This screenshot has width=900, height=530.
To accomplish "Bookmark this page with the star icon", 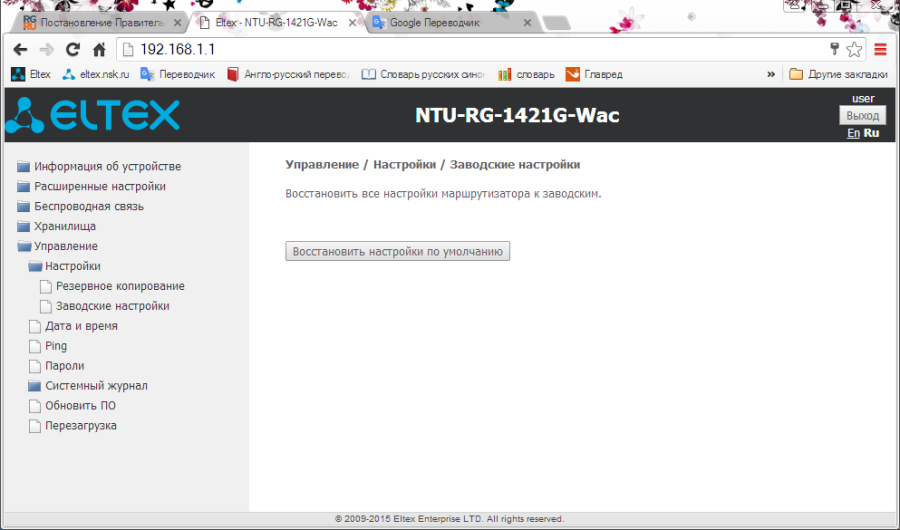I will 854,50.
